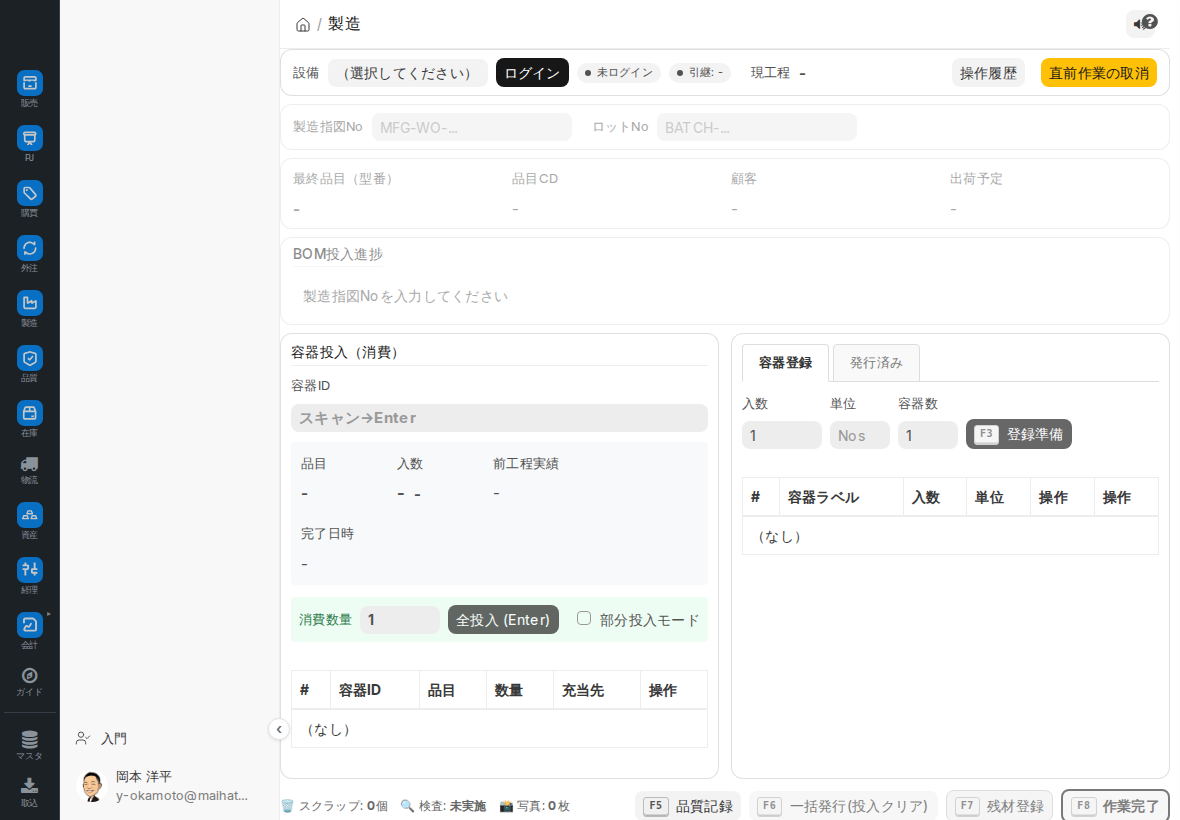Click the 岡本 洋平 profile avatar

click(x=92, y=786)
